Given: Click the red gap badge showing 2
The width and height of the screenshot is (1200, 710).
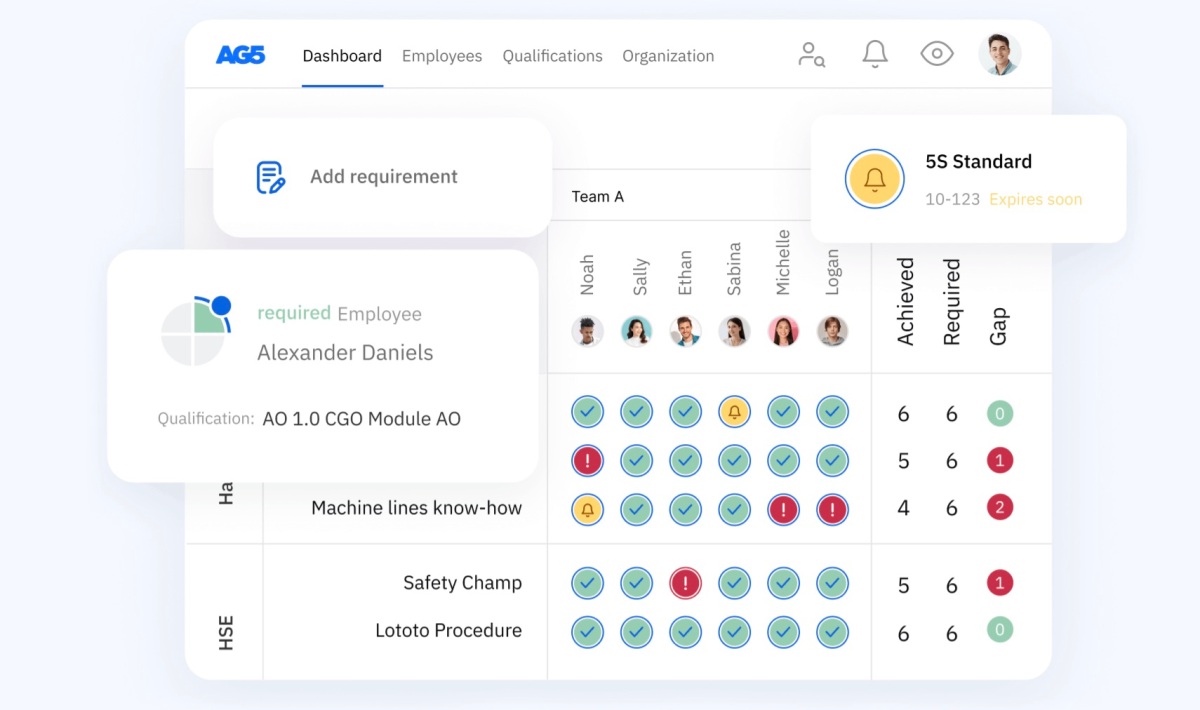Looking at the screenshot, I should (999, 508).
